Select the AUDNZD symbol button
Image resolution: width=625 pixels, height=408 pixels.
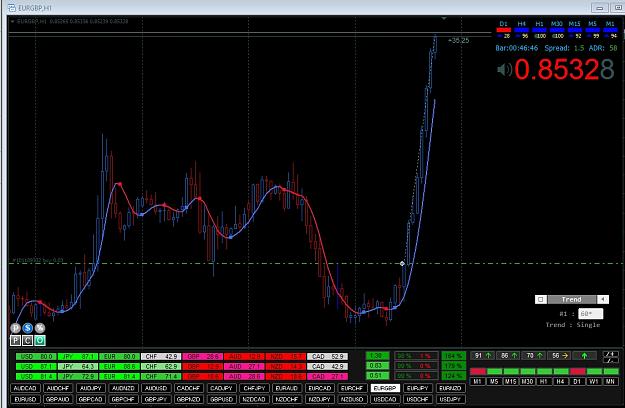(123, 388)
